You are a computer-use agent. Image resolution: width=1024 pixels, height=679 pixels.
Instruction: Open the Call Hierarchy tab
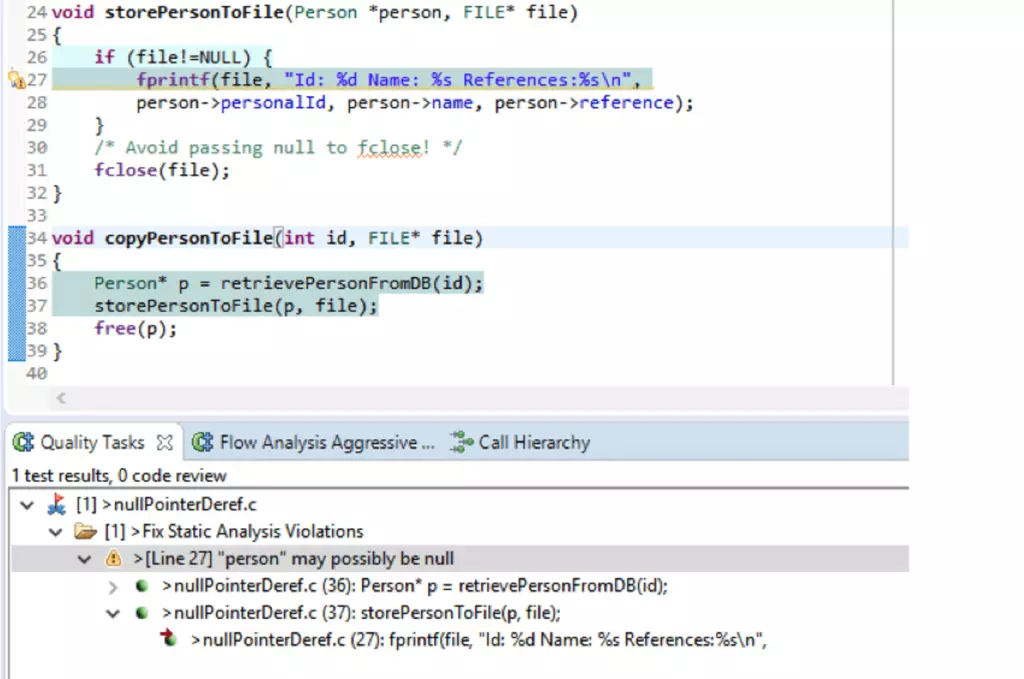coord(533,442)
